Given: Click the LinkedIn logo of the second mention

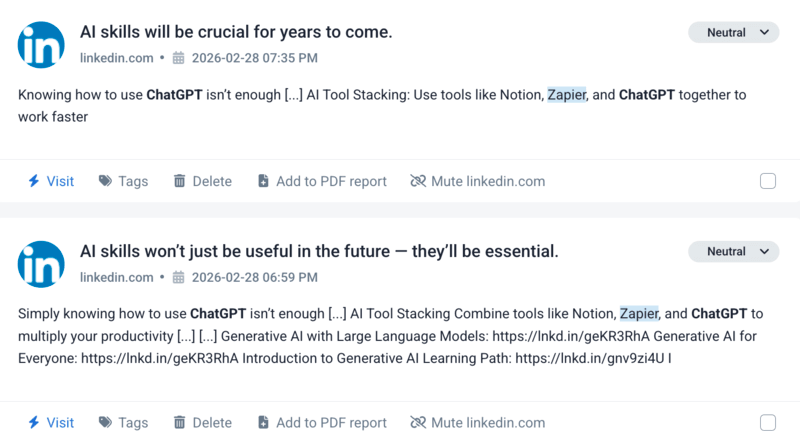Looking at the screenshot, I should pos(41,263).
